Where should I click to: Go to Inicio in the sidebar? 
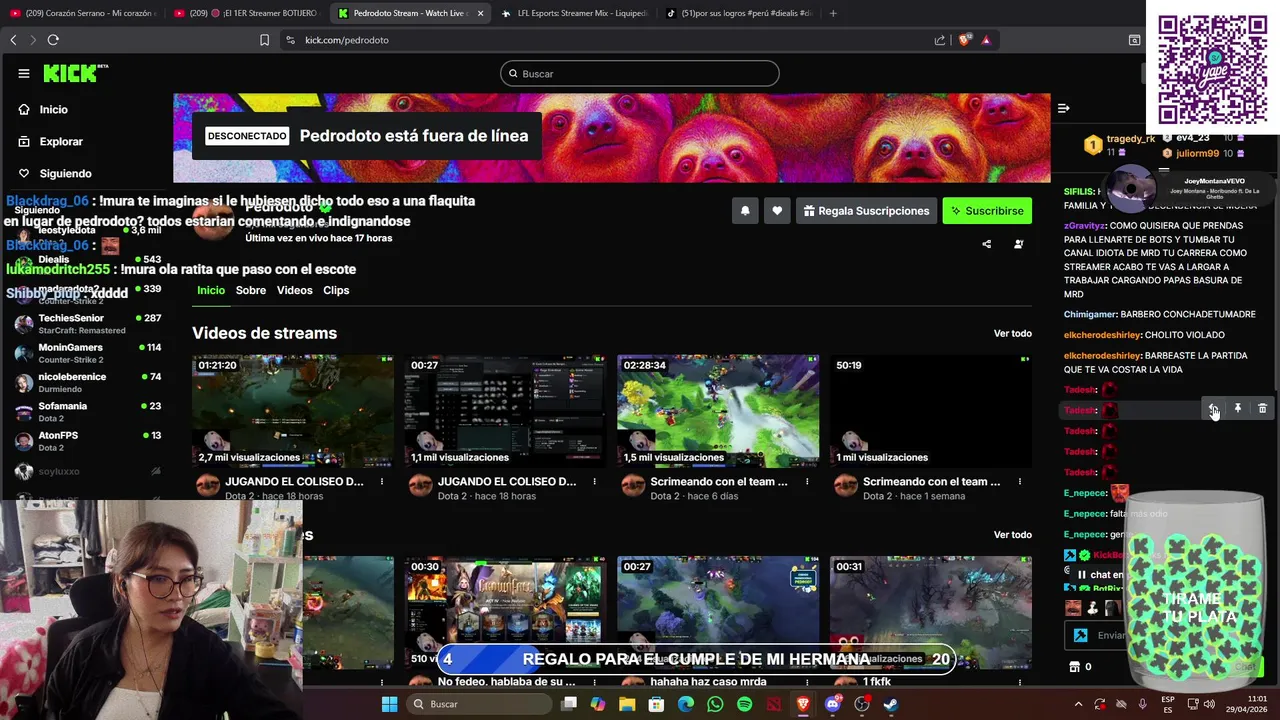(54, 110)
